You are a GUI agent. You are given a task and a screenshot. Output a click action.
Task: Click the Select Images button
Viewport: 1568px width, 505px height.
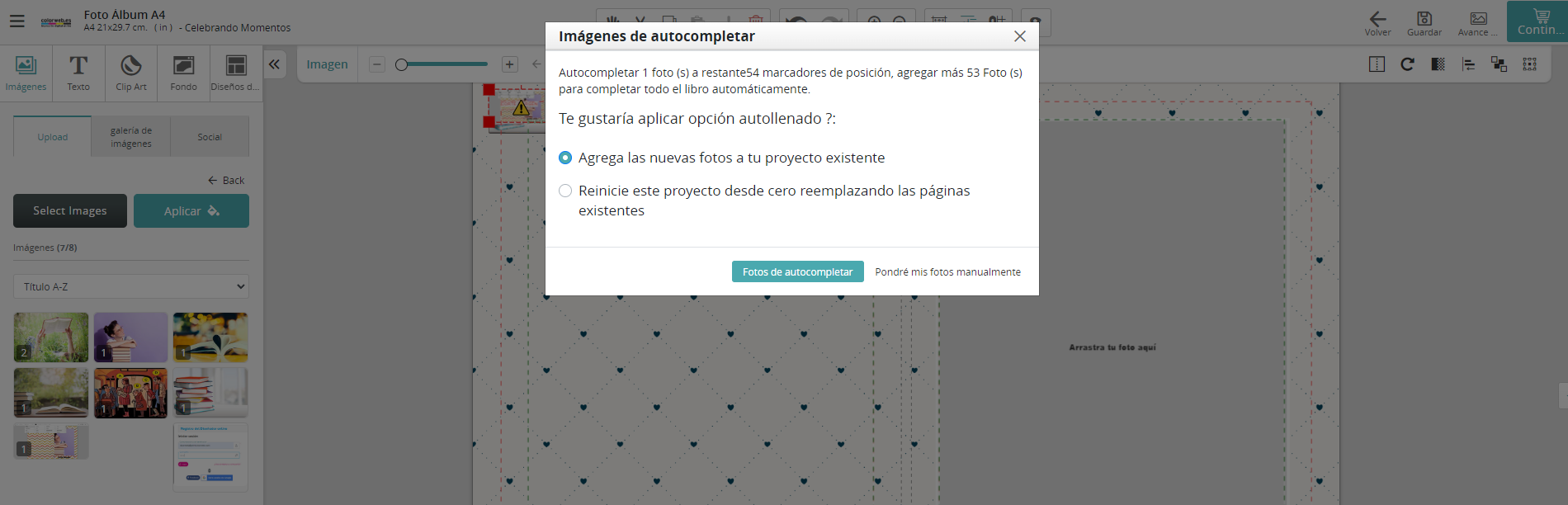coord(70,210)
